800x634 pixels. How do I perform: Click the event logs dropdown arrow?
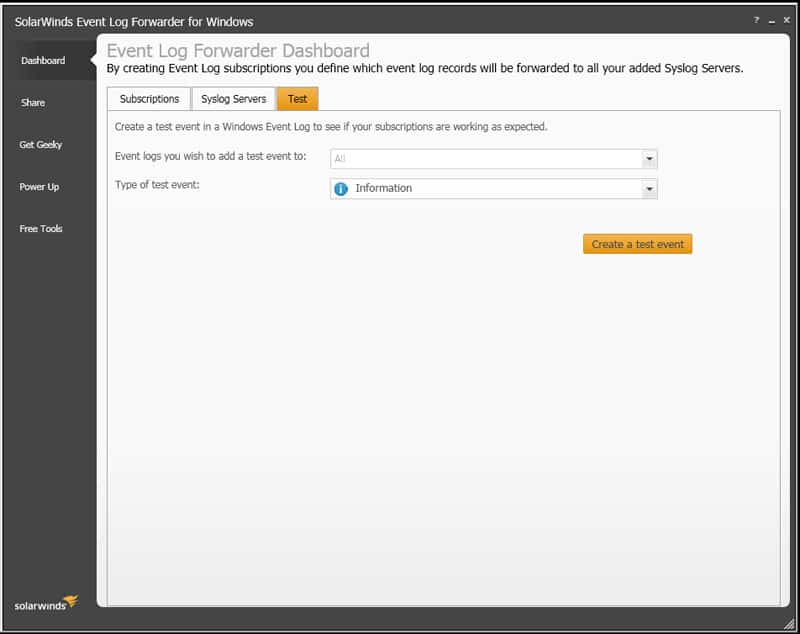pos(649,159)
